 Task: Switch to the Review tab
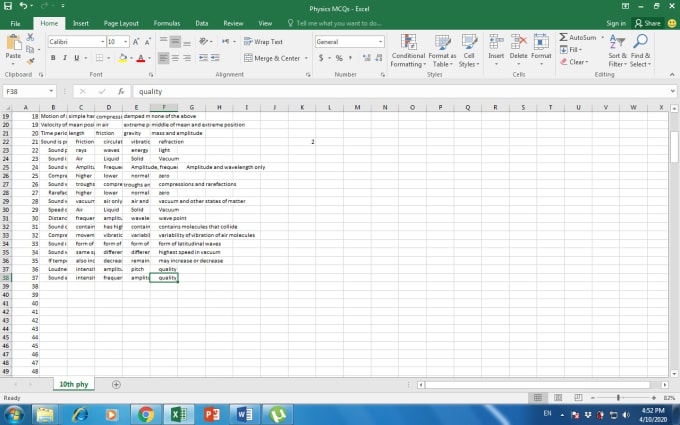[233, 23]
